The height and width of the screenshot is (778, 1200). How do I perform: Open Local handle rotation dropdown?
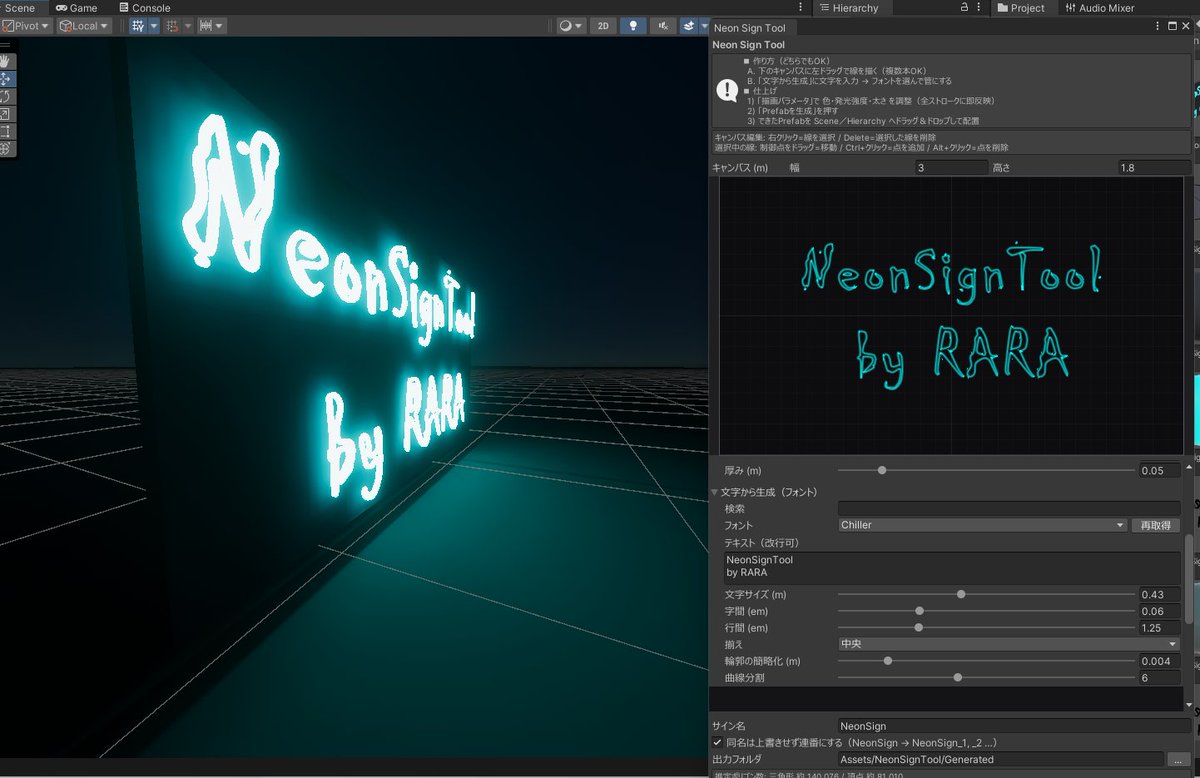coord(84,26)
